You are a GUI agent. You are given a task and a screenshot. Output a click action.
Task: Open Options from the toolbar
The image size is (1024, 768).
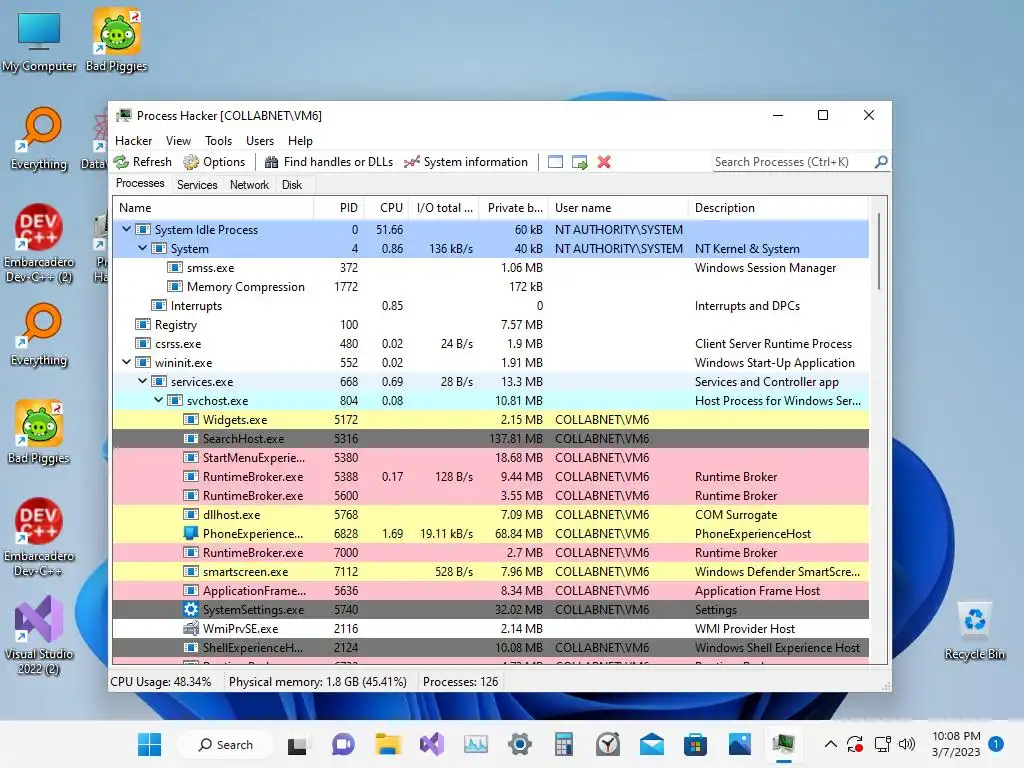(214, 162)
